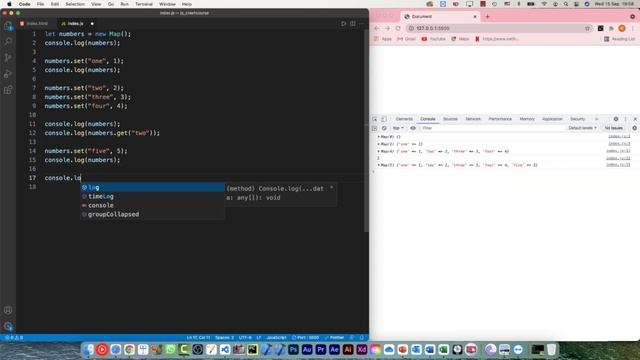Close the suggestion details popup

pyautogui.click(x=331, y=188)
